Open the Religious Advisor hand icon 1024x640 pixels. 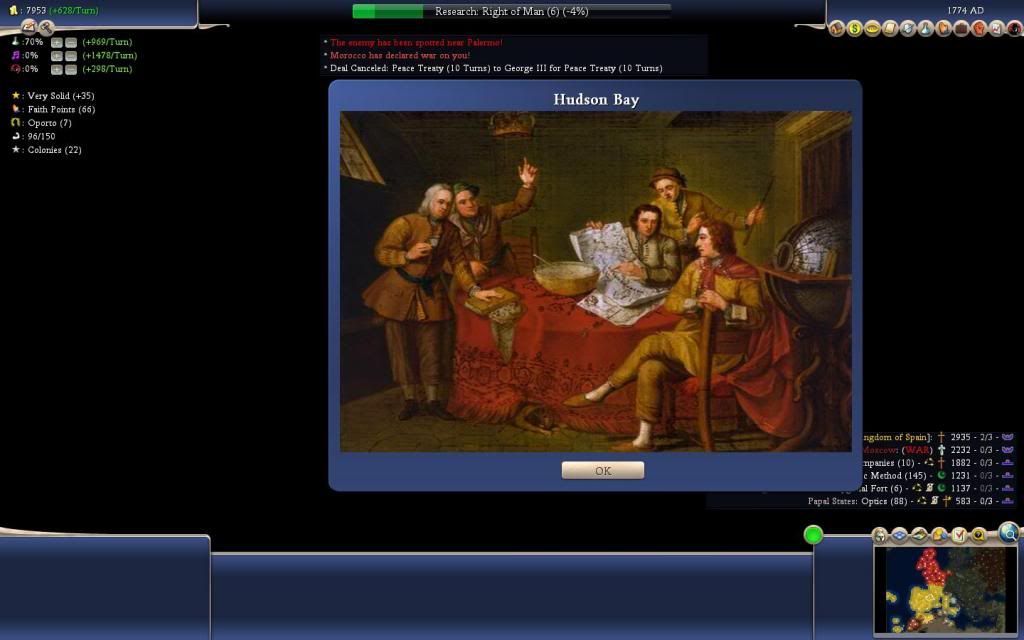(x=943, y=29)
